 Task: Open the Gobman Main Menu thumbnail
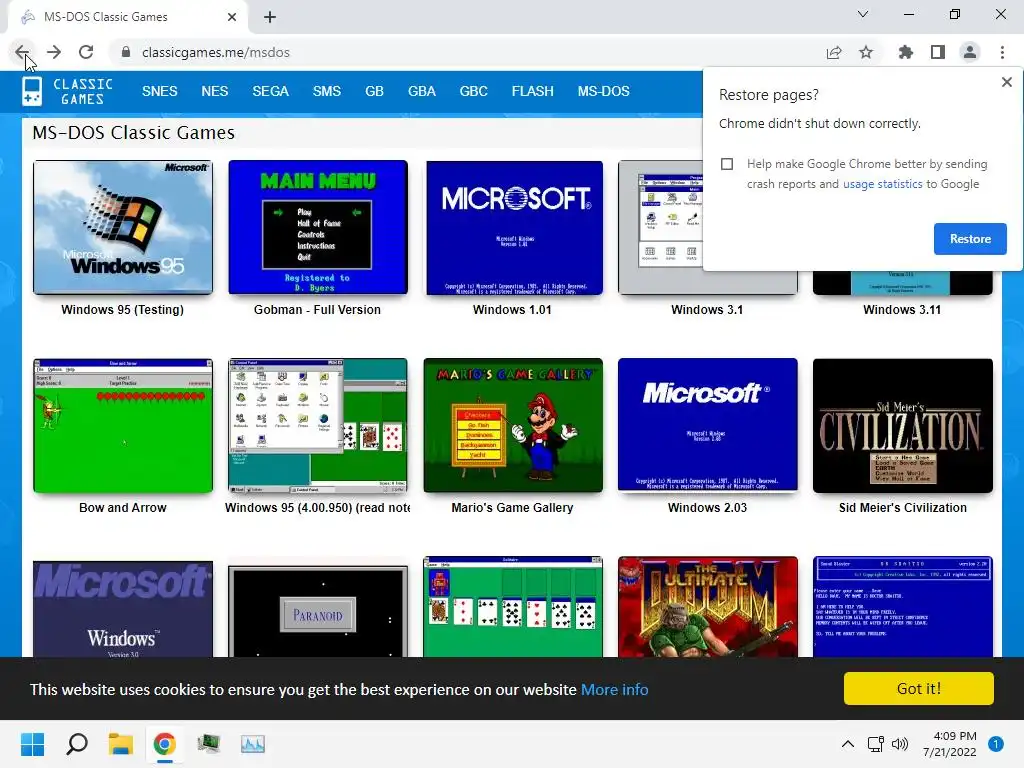click(x=318, y=227)
